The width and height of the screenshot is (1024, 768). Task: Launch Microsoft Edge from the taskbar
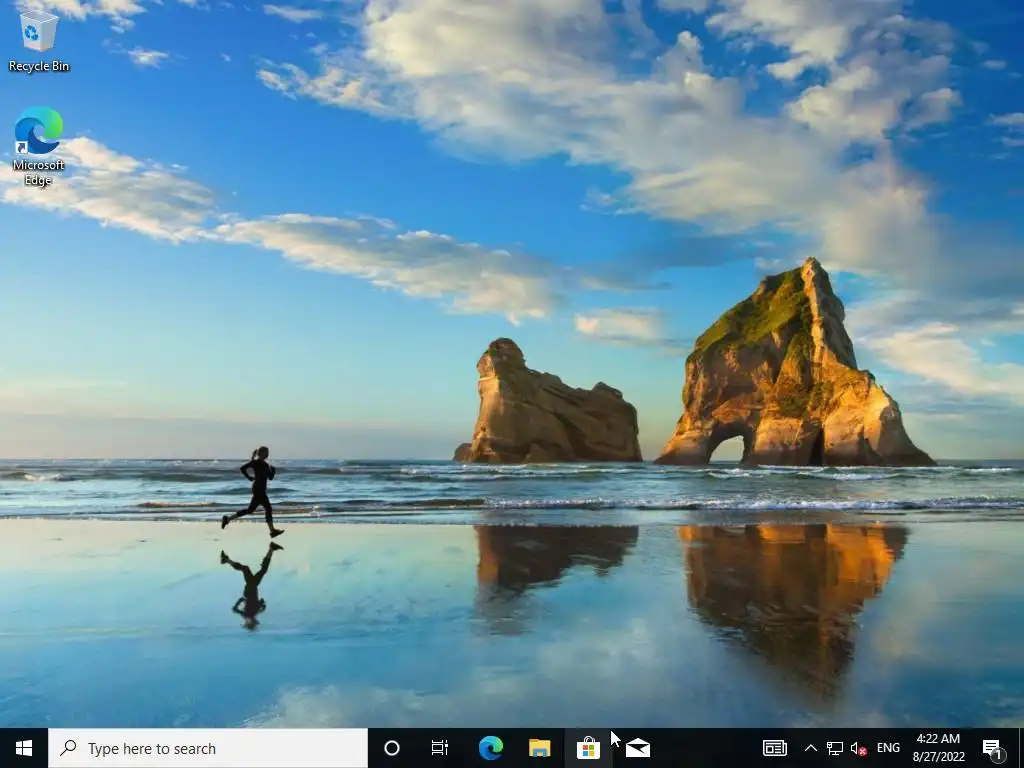[x=490, y=748]
